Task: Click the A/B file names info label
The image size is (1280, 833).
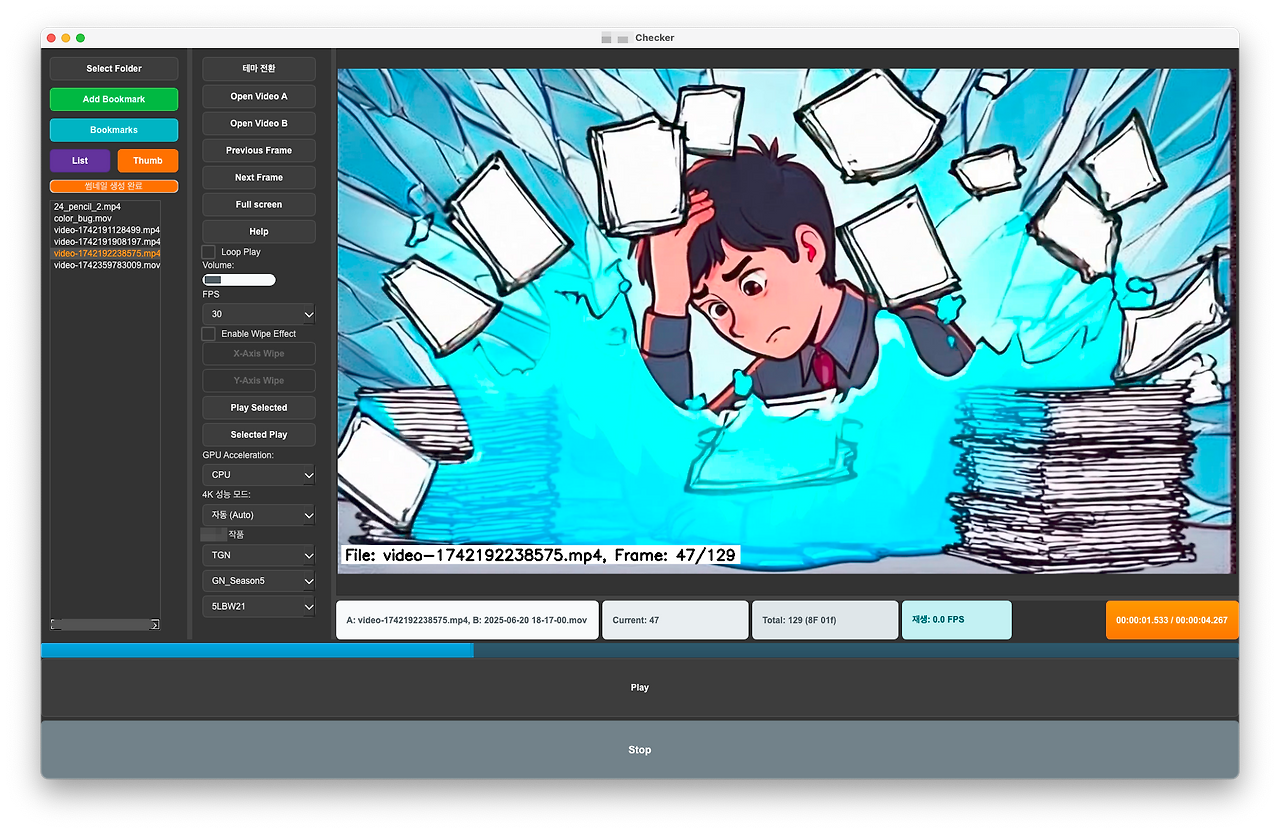Action: (x=467, y=620)
